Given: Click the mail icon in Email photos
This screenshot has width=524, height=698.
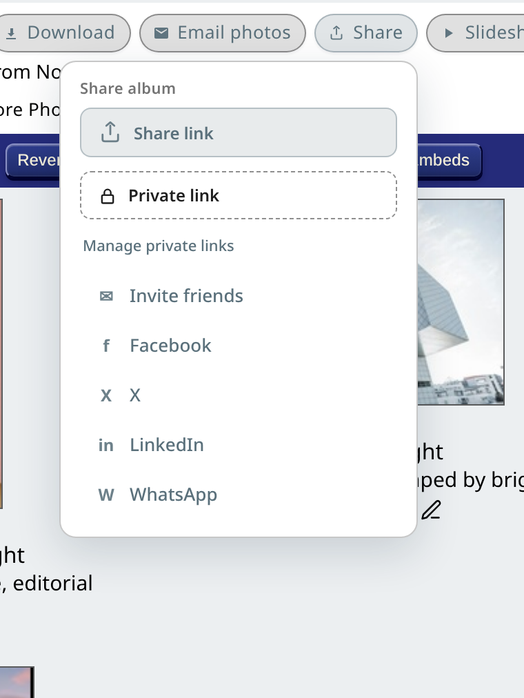Looking at the screenshot, I should [x=161, y=33].
